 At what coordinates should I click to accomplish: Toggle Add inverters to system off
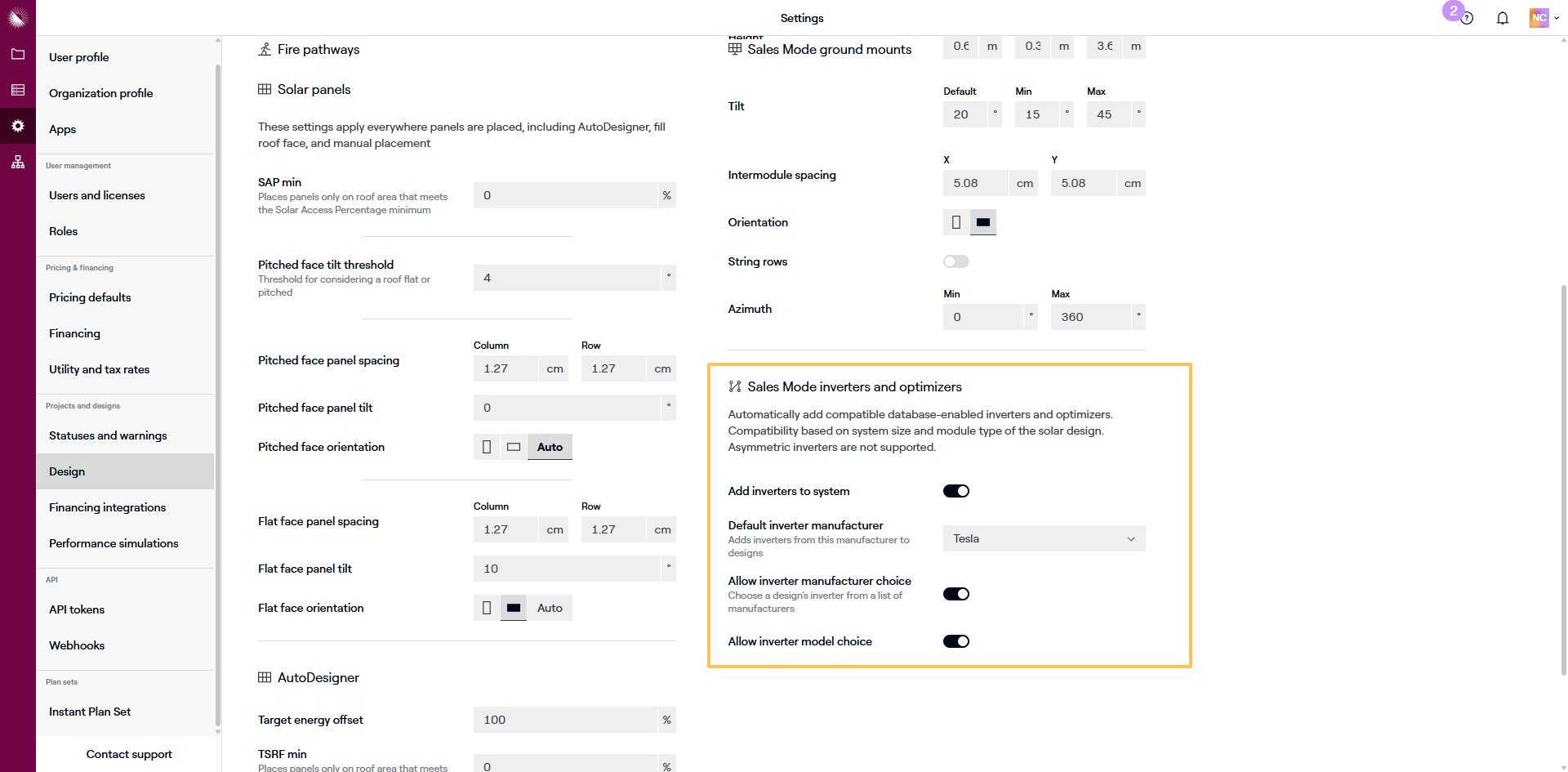[x=955, y=491]
